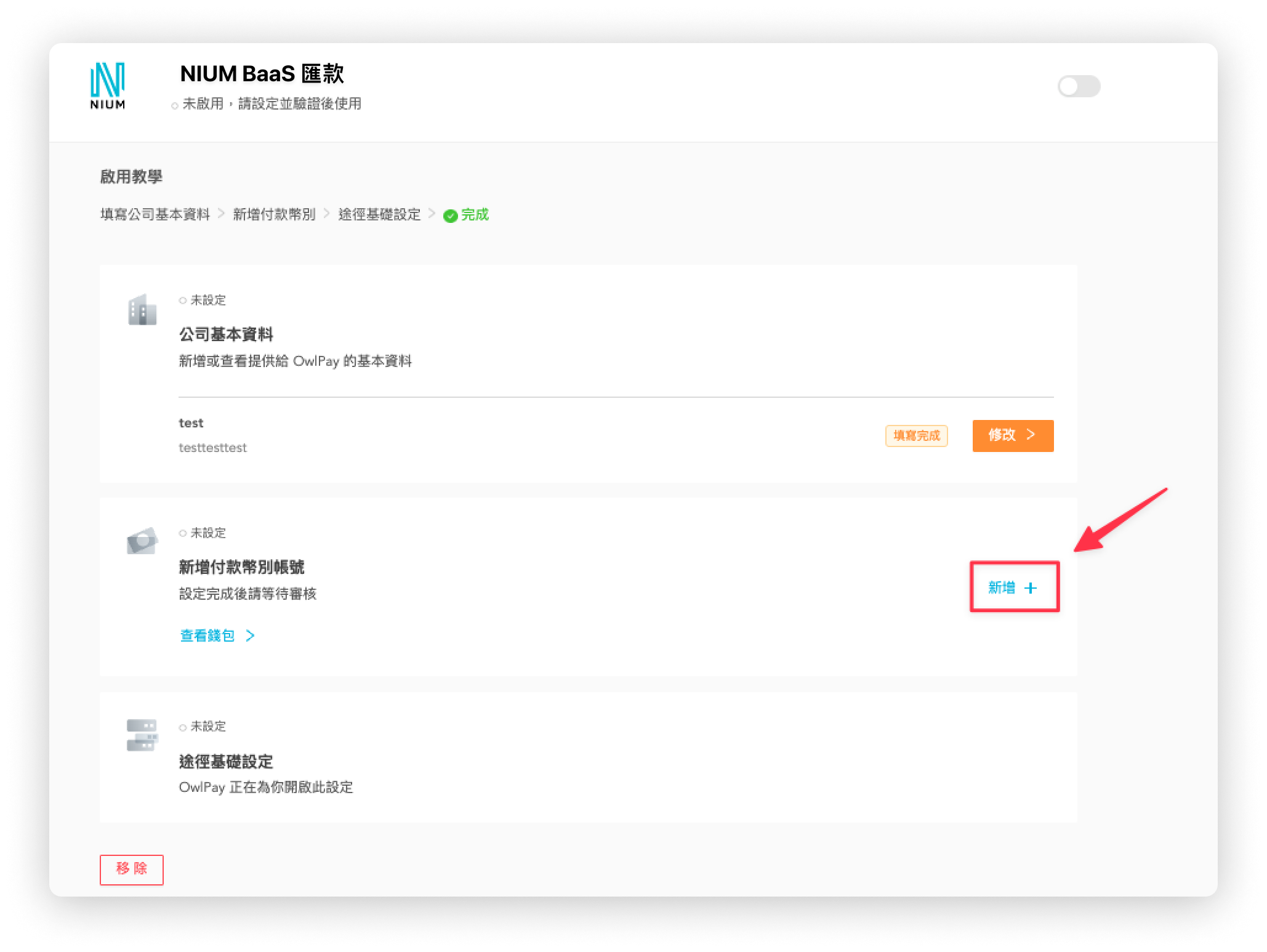Click the 啟用教學 heading
Screen dimensions: 1267x952
pos(131,177)
